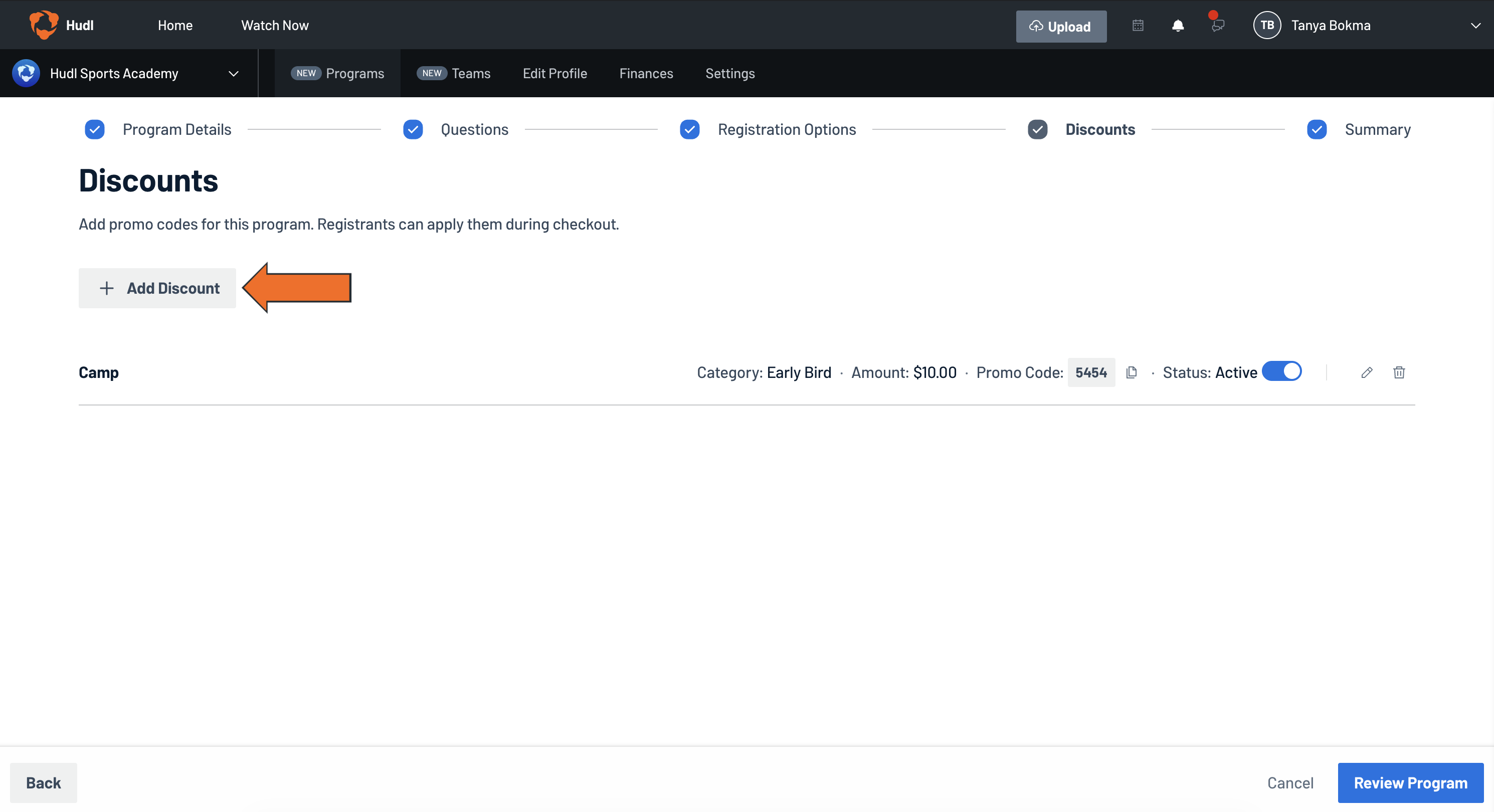1494x812 pixels.
Task: Click the Amount $10.00 text
Action: (x=903, y=372)
